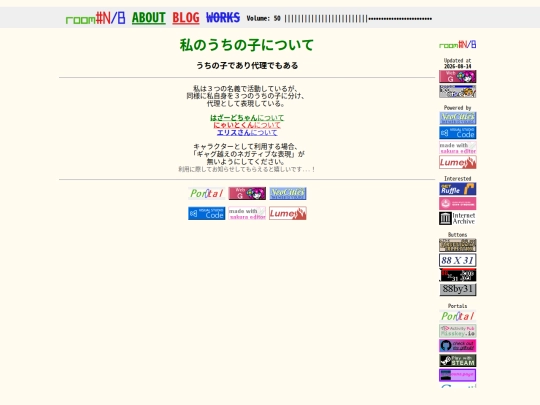Open the room#N/B logo in header
The height and width of the screenshot is (405, 540).
(95, 18)
